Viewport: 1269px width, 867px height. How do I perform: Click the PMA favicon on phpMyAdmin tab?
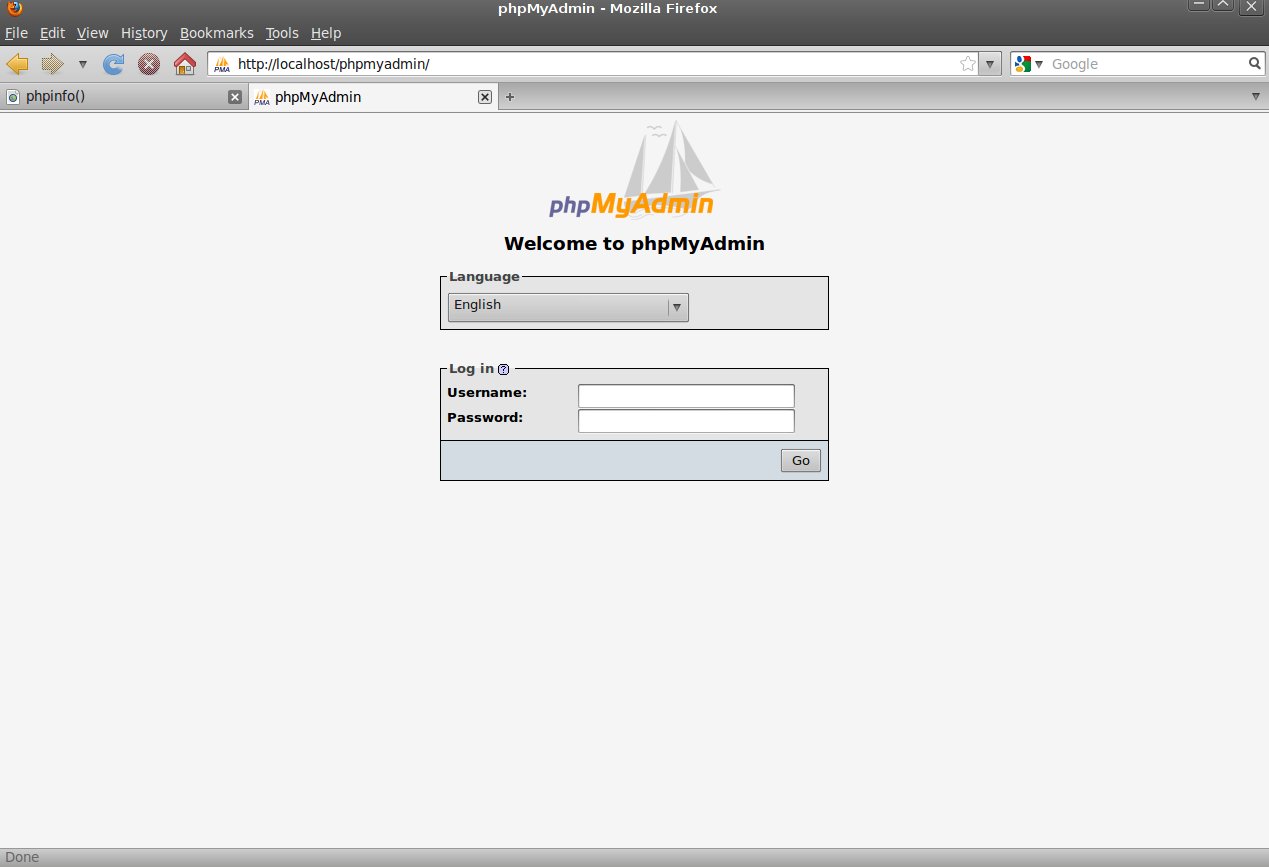coord(262,97)
